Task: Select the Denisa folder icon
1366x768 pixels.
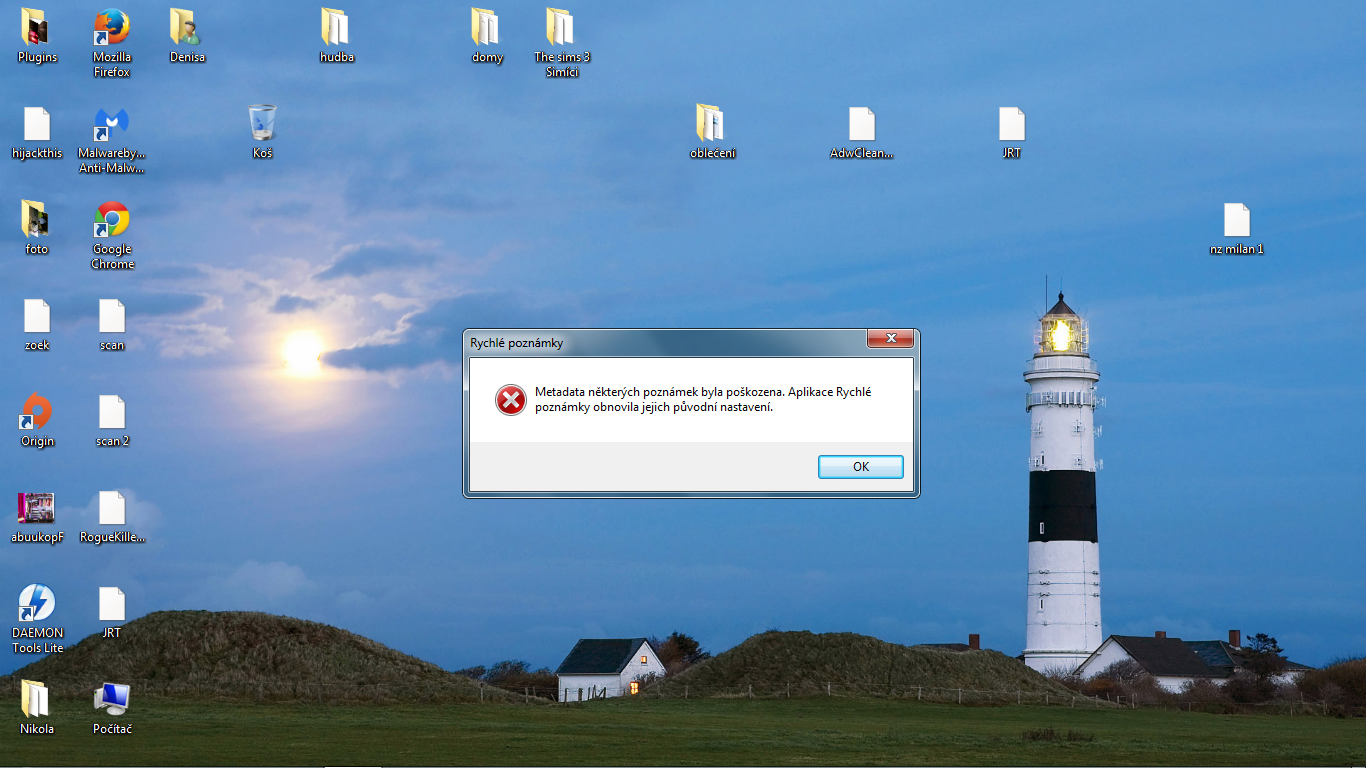Action: coord(187,27)
